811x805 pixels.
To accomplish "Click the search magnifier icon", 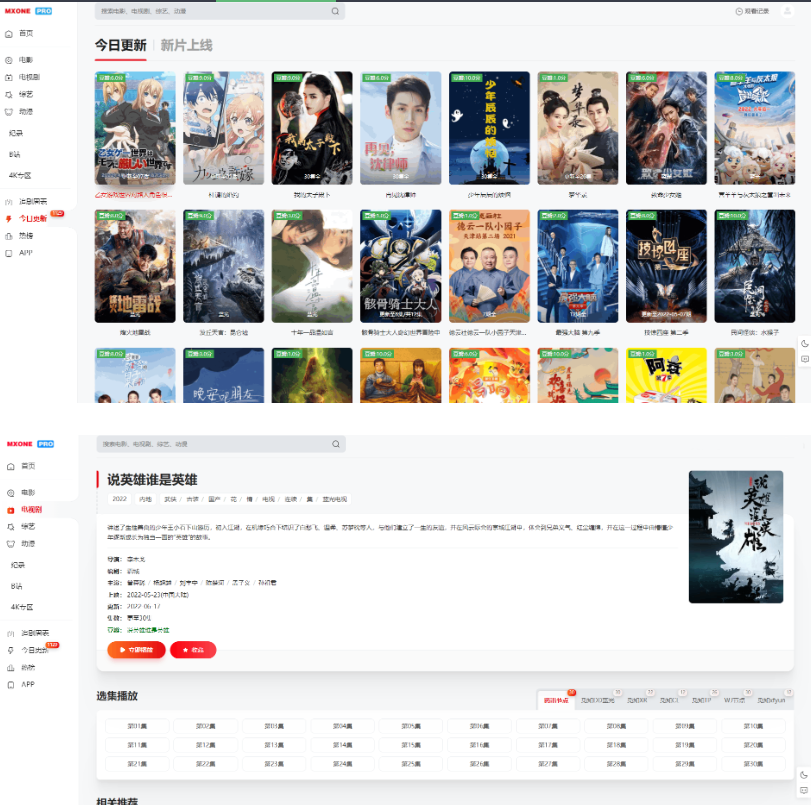I will 334,11.
